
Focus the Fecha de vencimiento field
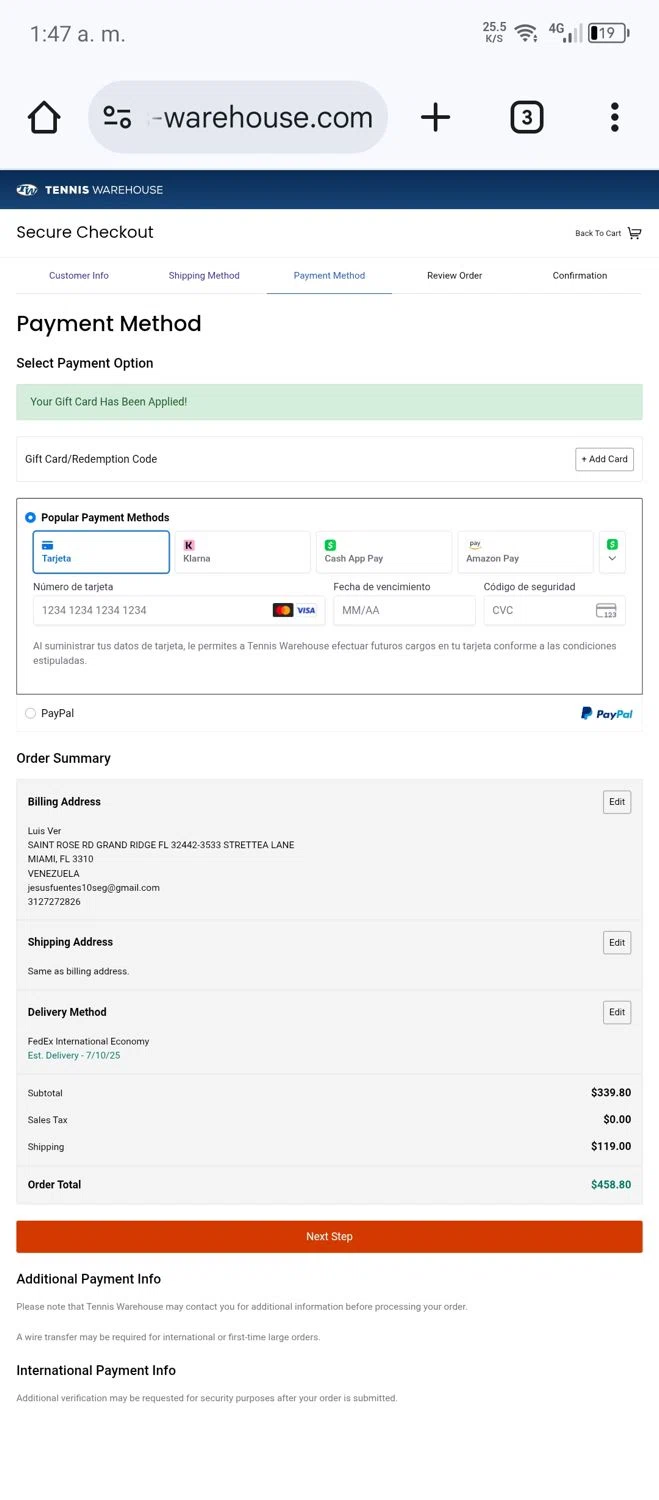tap(404, 610)
